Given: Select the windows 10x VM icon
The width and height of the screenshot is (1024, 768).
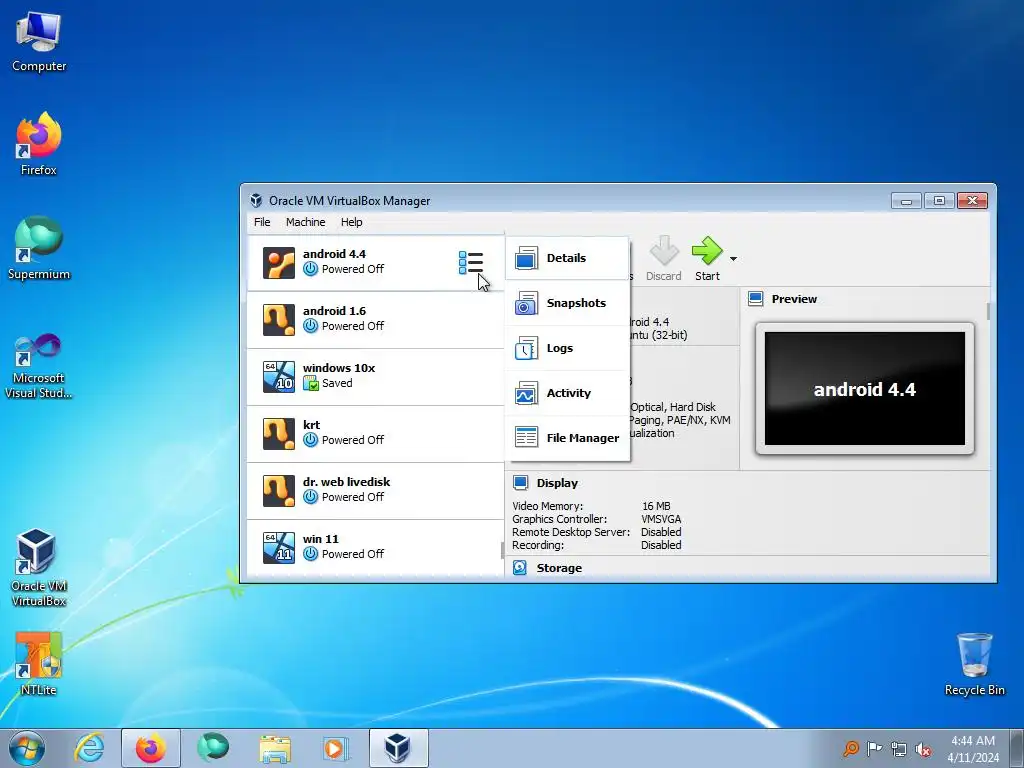Looking at the screenshot, I should click(279, 377).
